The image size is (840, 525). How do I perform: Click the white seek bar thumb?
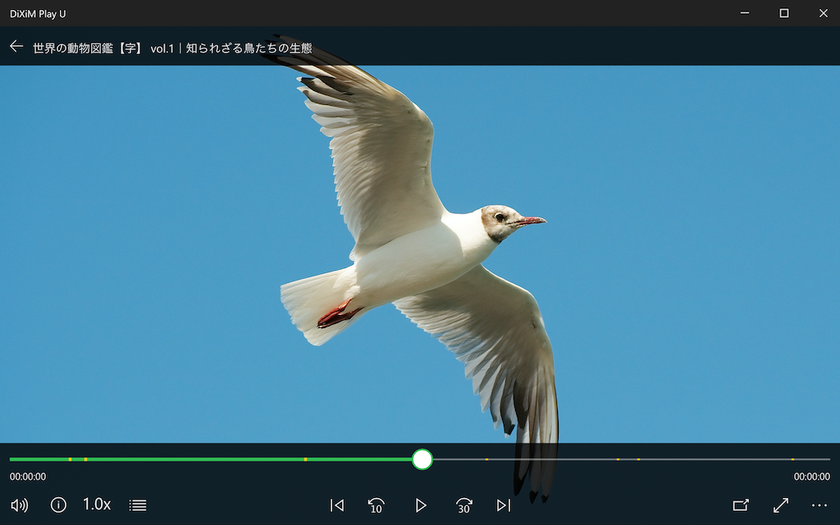coord(423,460)
